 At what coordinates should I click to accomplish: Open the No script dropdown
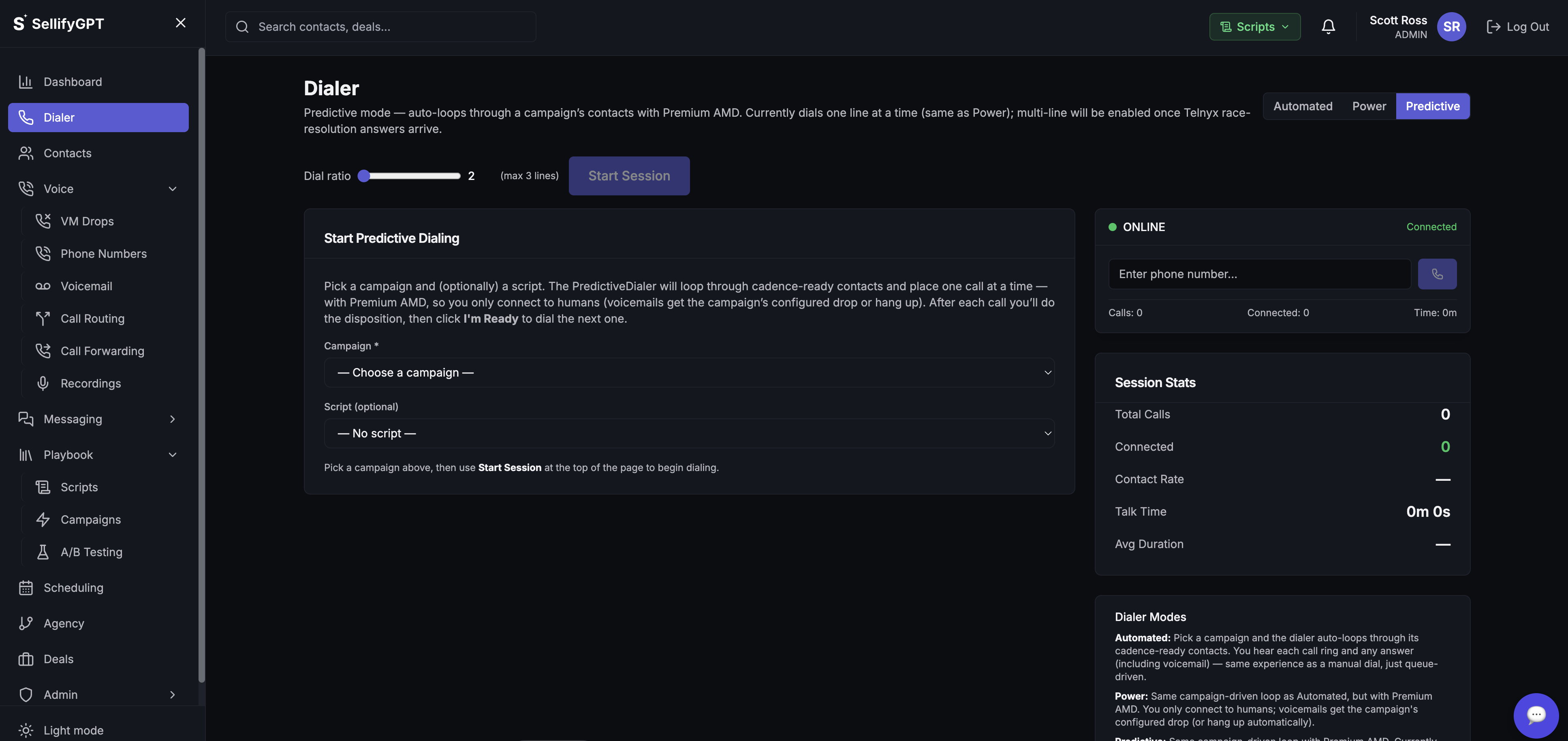click(689, 433)
